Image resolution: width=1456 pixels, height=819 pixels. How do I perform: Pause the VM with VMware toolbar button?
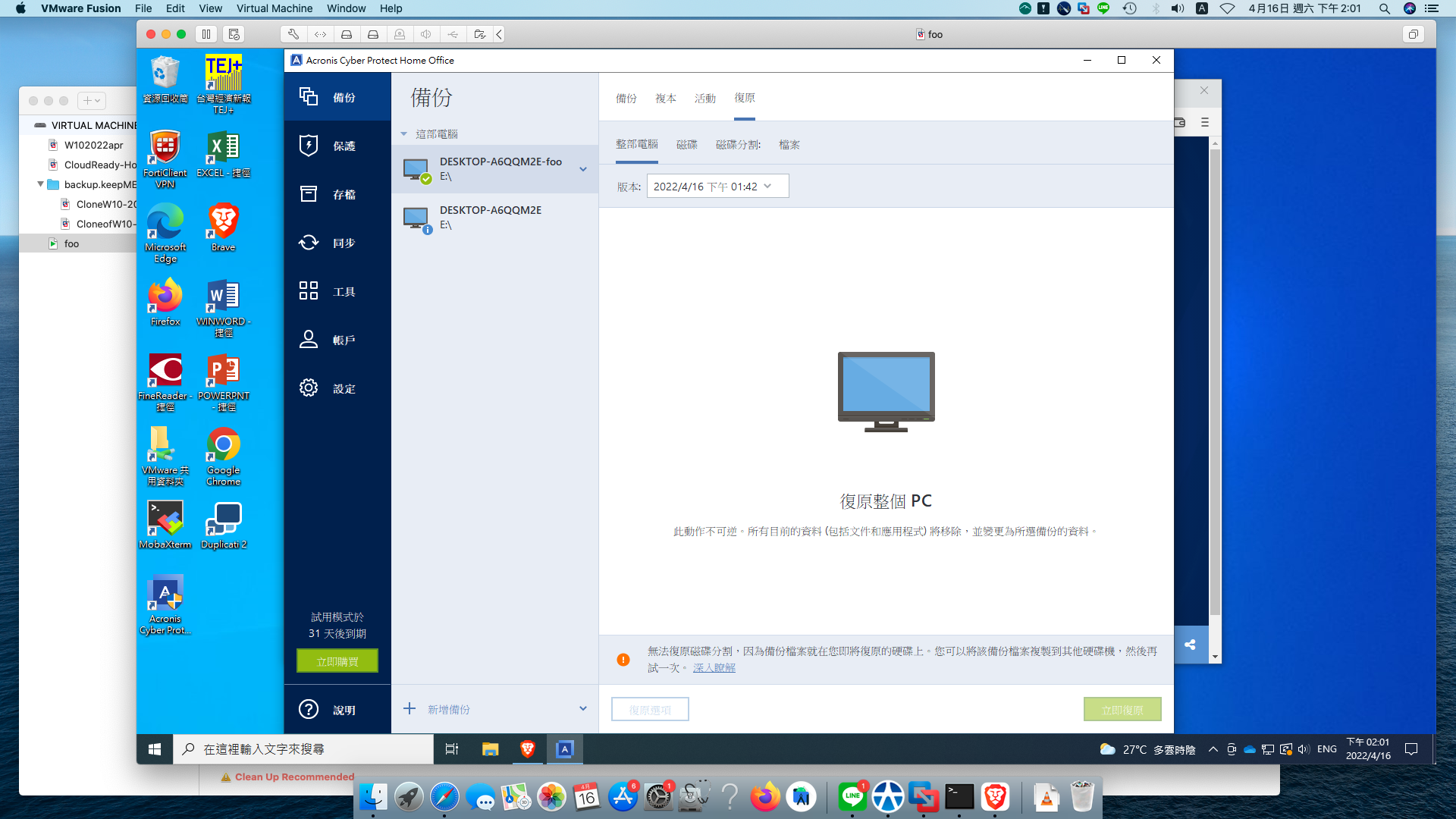(x=206, y=34)
